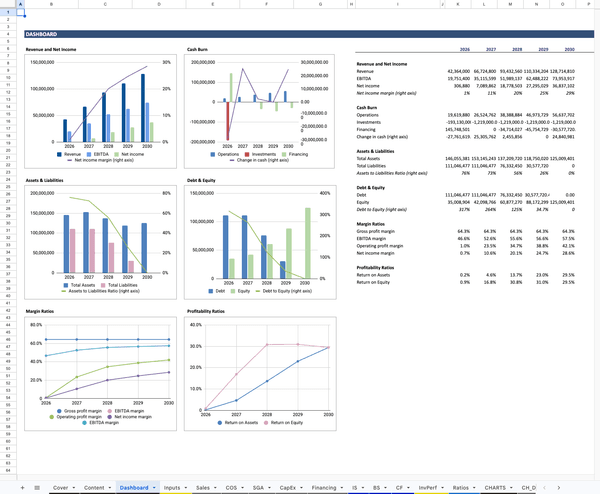Open the CHARTS sheet tab

point(494,487)
